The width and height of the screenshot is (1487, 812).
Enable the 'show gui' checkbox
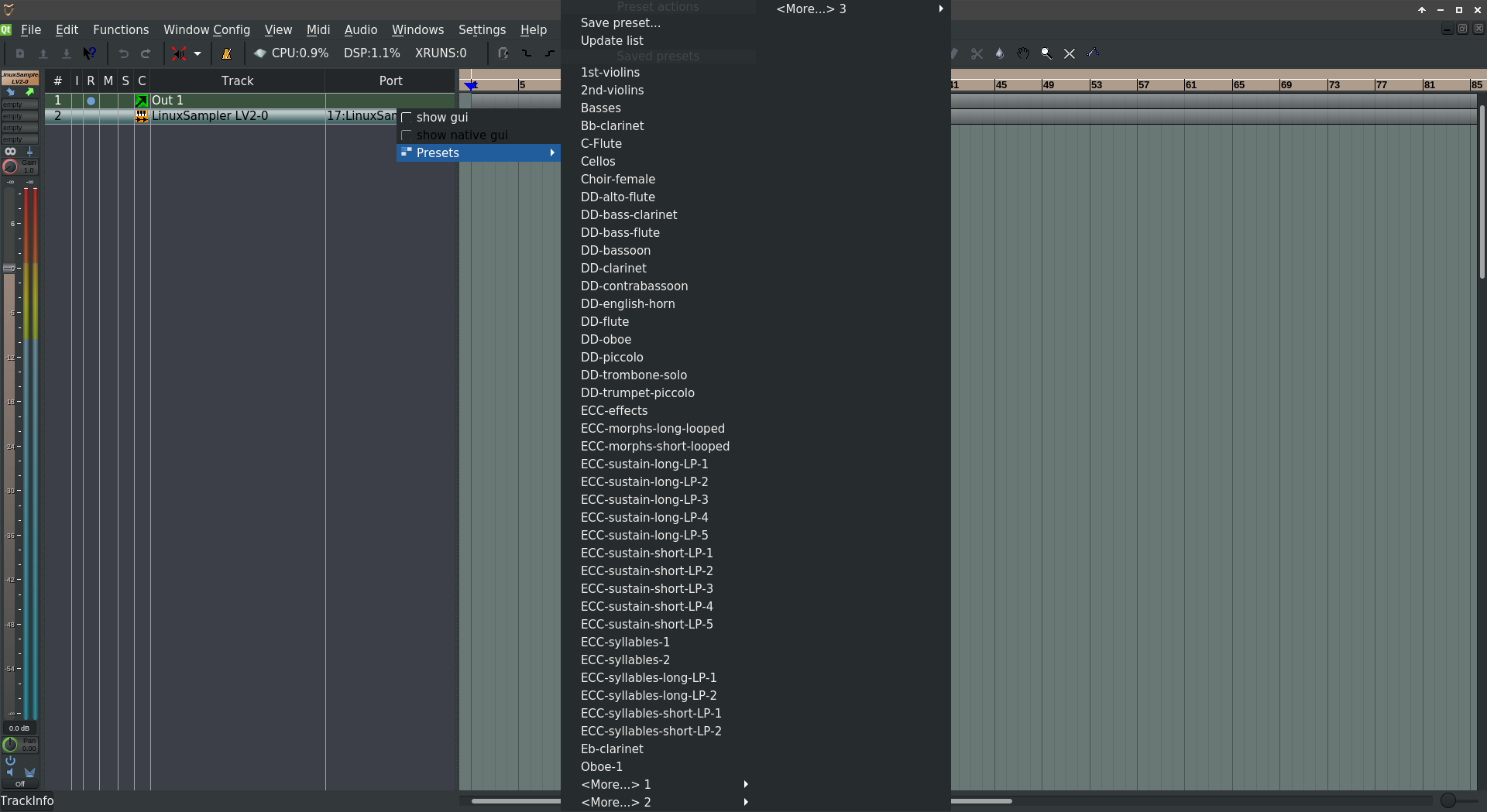pos(407,117)
